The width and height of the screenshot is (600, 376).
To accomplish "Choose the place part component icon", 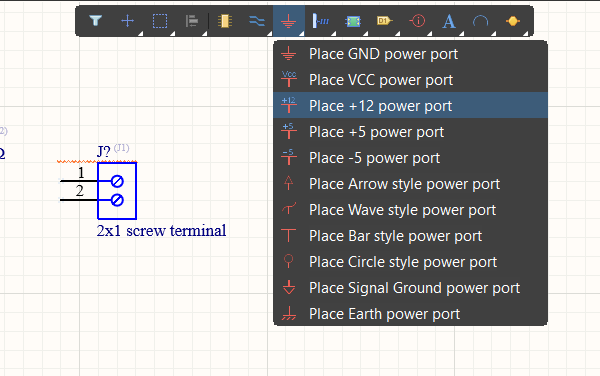I will coord(225,21).
